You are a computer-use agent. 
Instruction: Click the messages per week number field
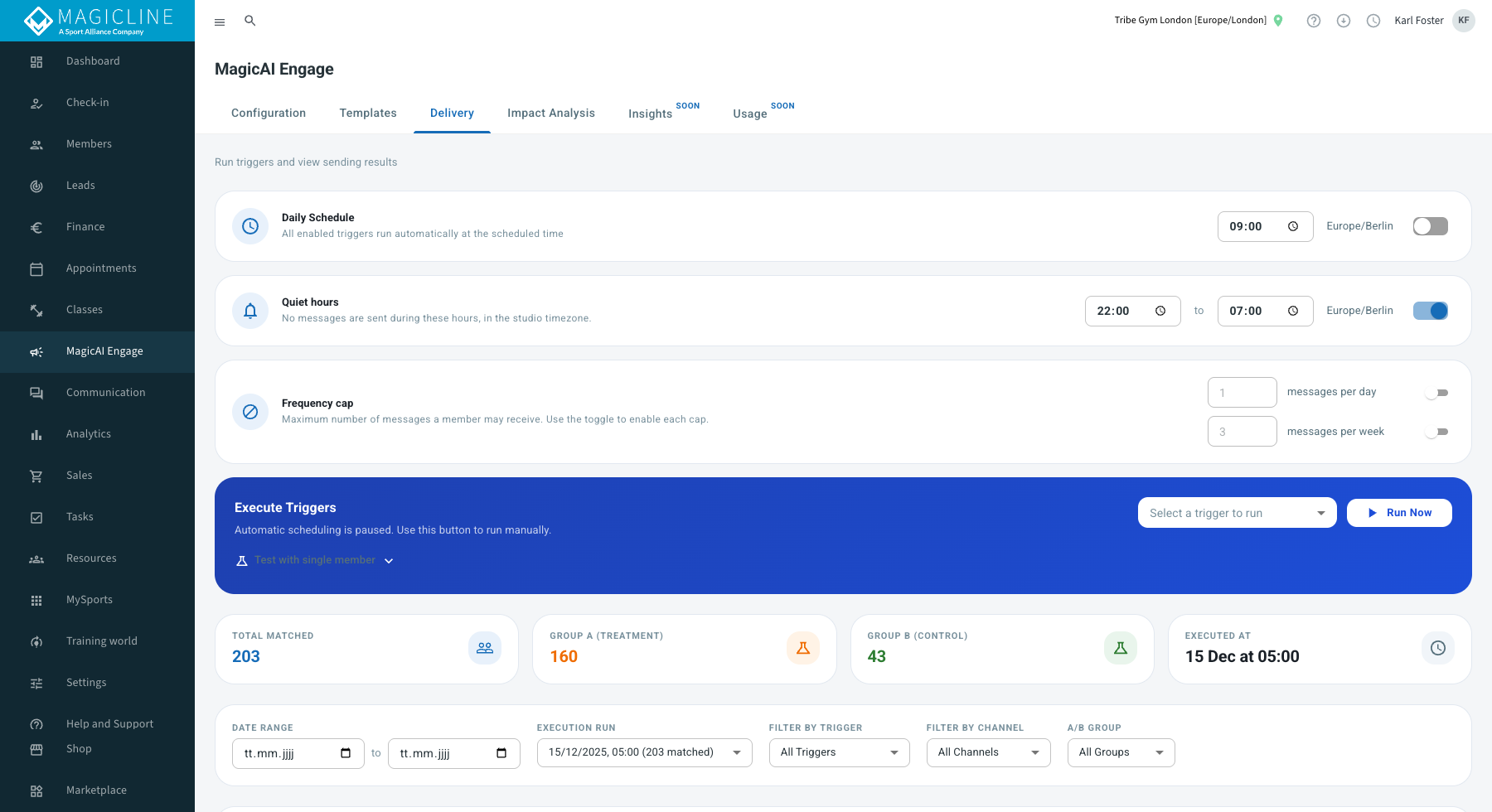(1243, 432)
